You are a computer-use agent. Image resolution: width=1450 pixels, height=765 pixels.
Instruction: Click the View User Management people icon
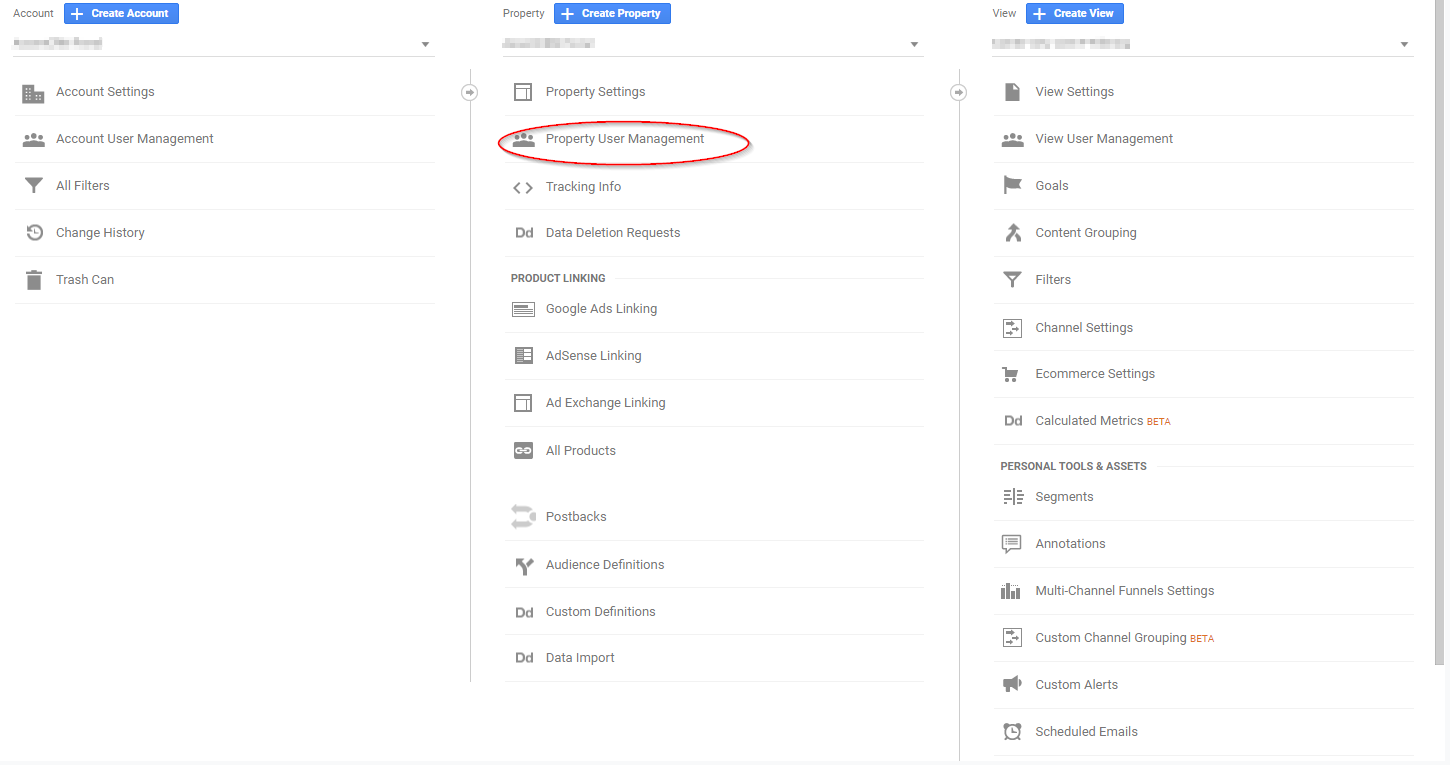(x=1013, y=140)
